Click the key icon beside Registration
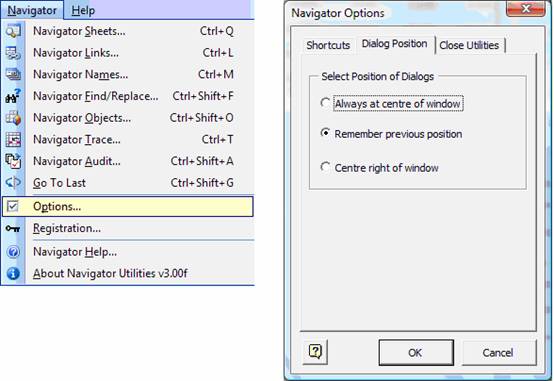The image size is (554, 381). pos(13,229)
